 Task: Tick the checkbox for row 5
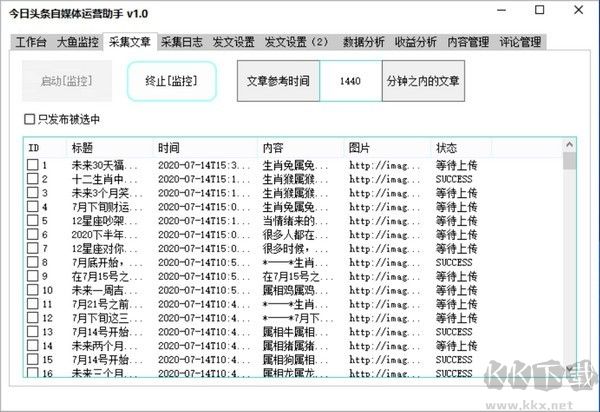point(33,220)
